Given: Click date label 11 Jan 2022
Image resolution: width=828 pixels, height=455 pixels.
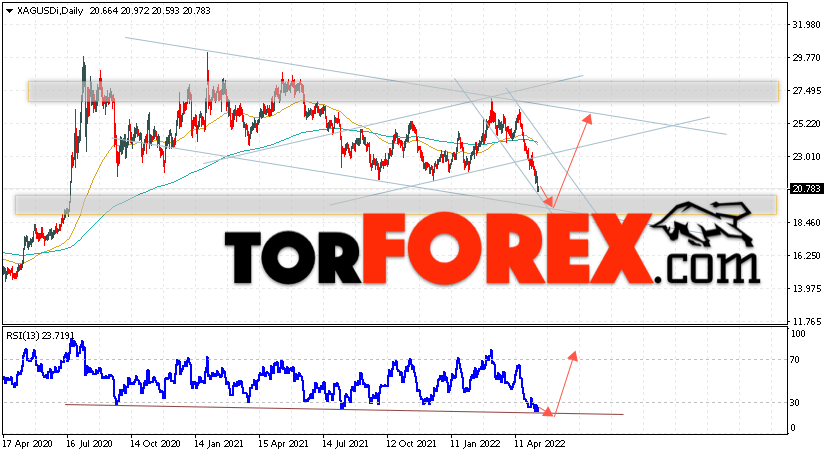Looking at the screenshot, I should tap(475, 443).
